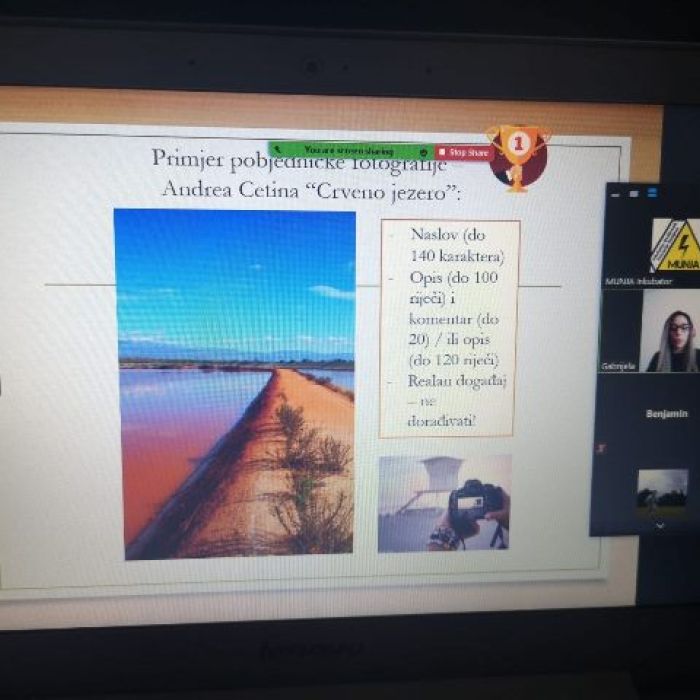
Task: Click the shield icon in sharing bar
Action: [424, 152]
